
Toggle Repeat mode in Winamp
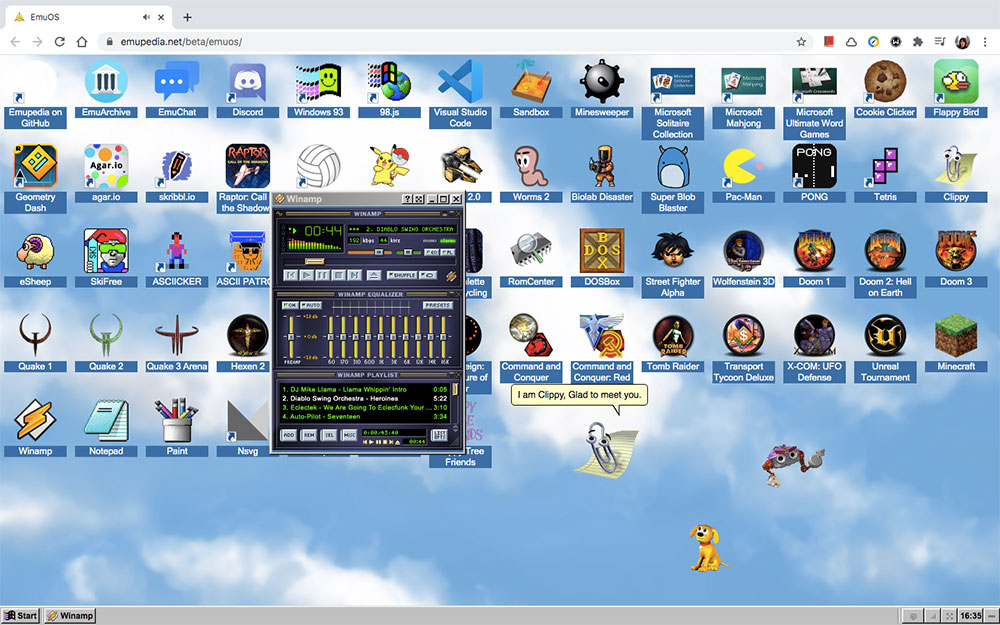428,273
